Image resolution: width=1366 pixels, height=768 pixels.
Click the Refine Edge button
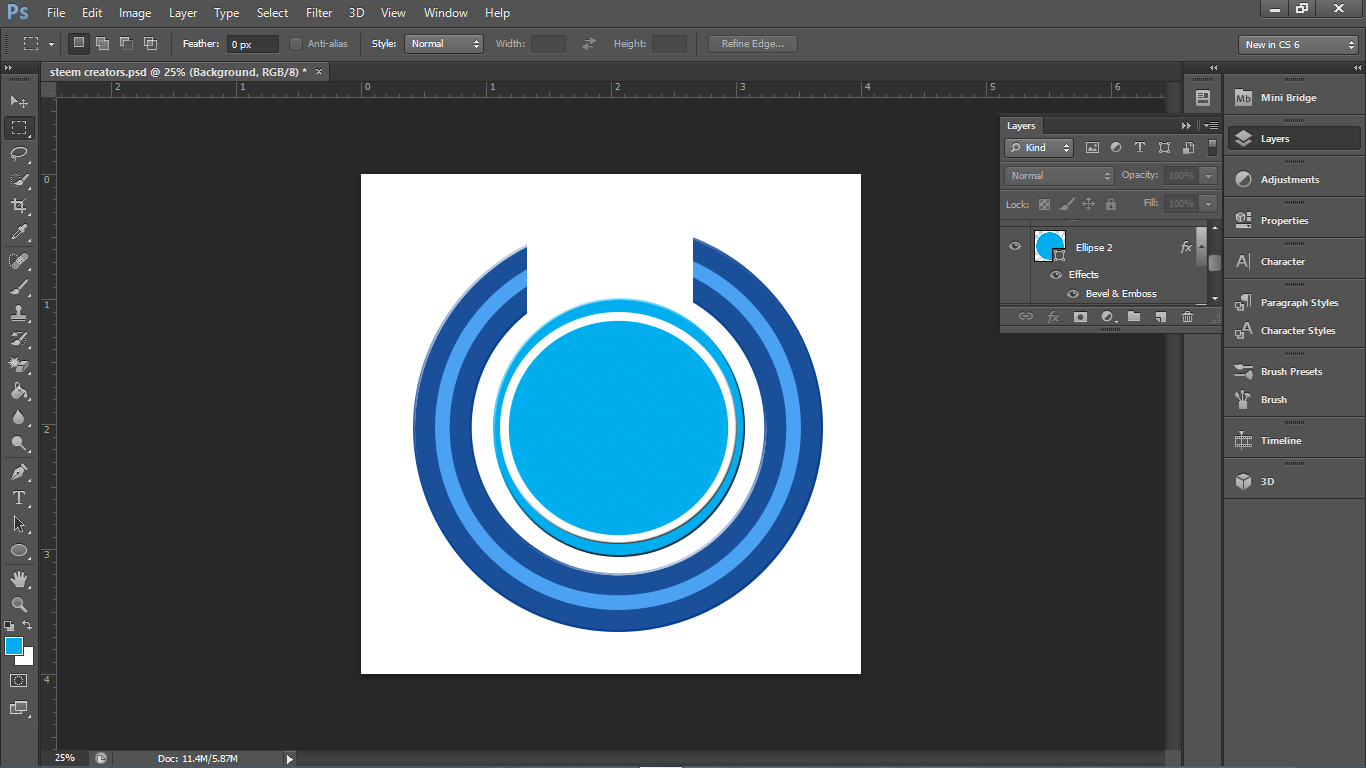[753, 44]
